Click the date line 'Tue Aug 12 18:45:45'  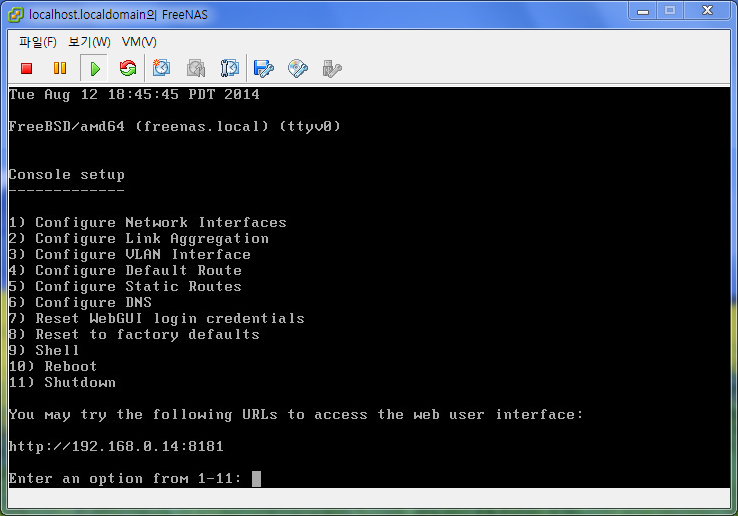(x=134, y=95)
